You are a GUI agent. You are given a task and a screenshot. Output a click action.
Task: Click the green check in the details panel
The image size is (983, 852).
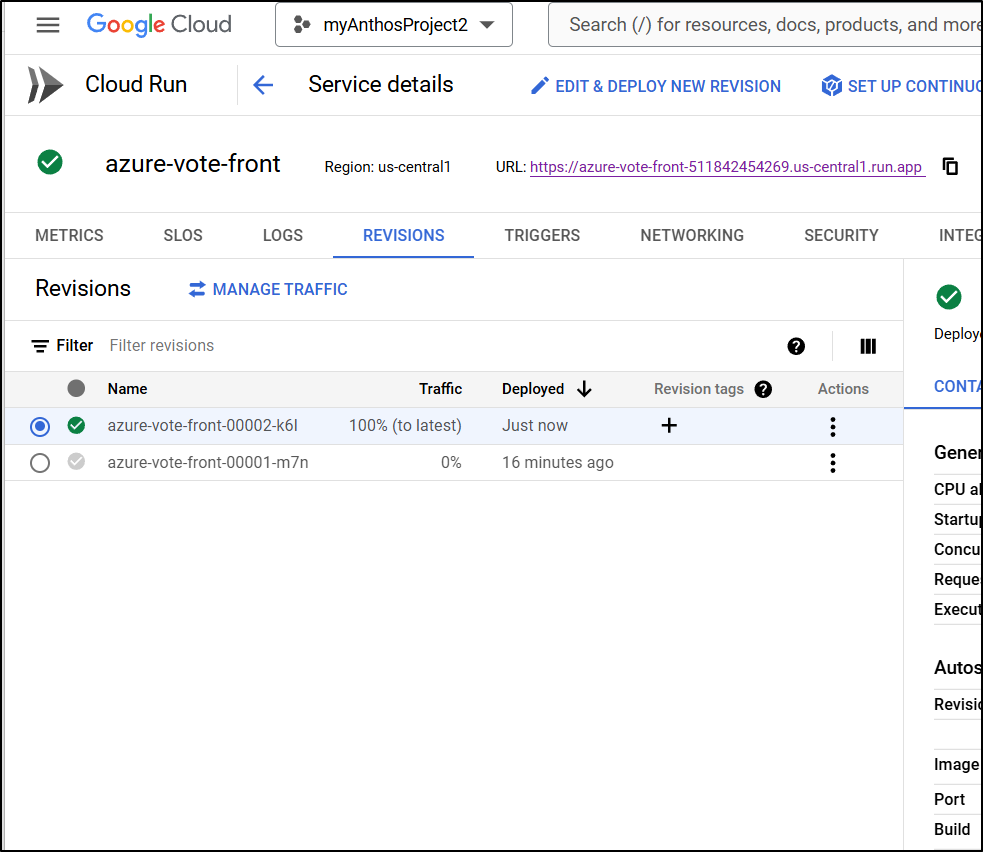tap(949, 297)
